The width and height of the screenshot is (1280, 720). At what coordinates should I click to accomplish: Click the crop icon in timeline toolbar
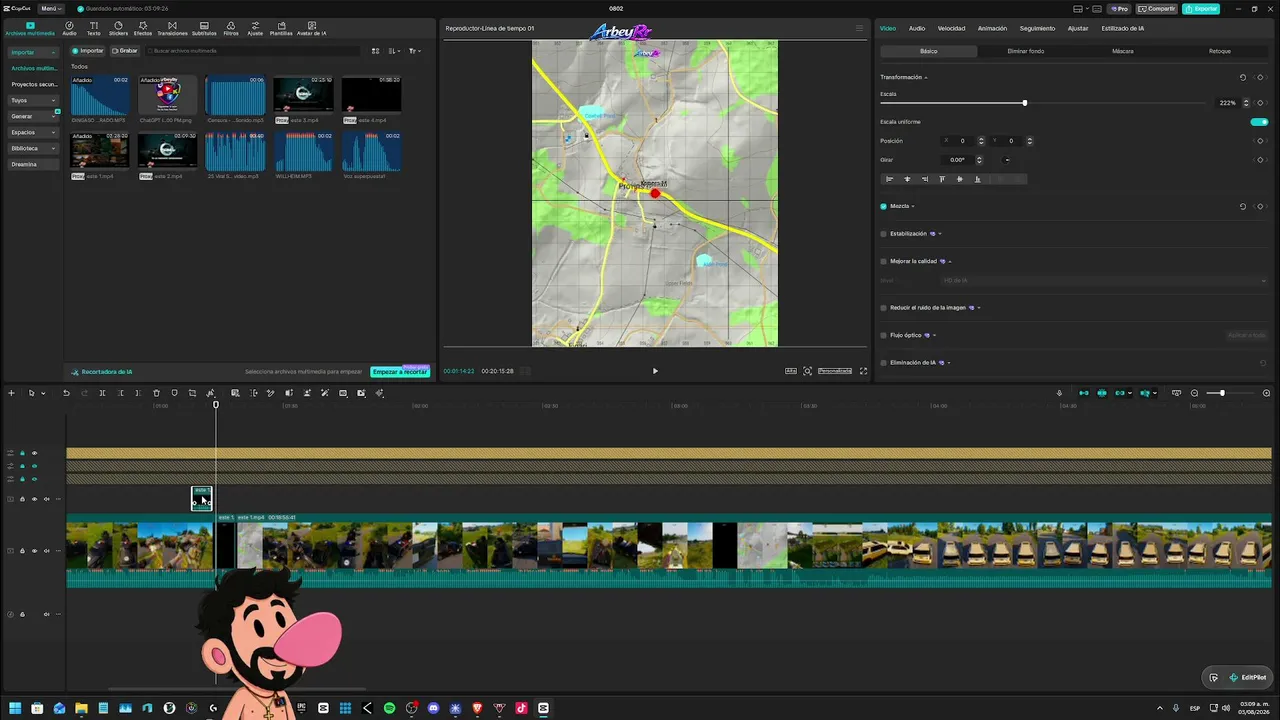[192, 393]
